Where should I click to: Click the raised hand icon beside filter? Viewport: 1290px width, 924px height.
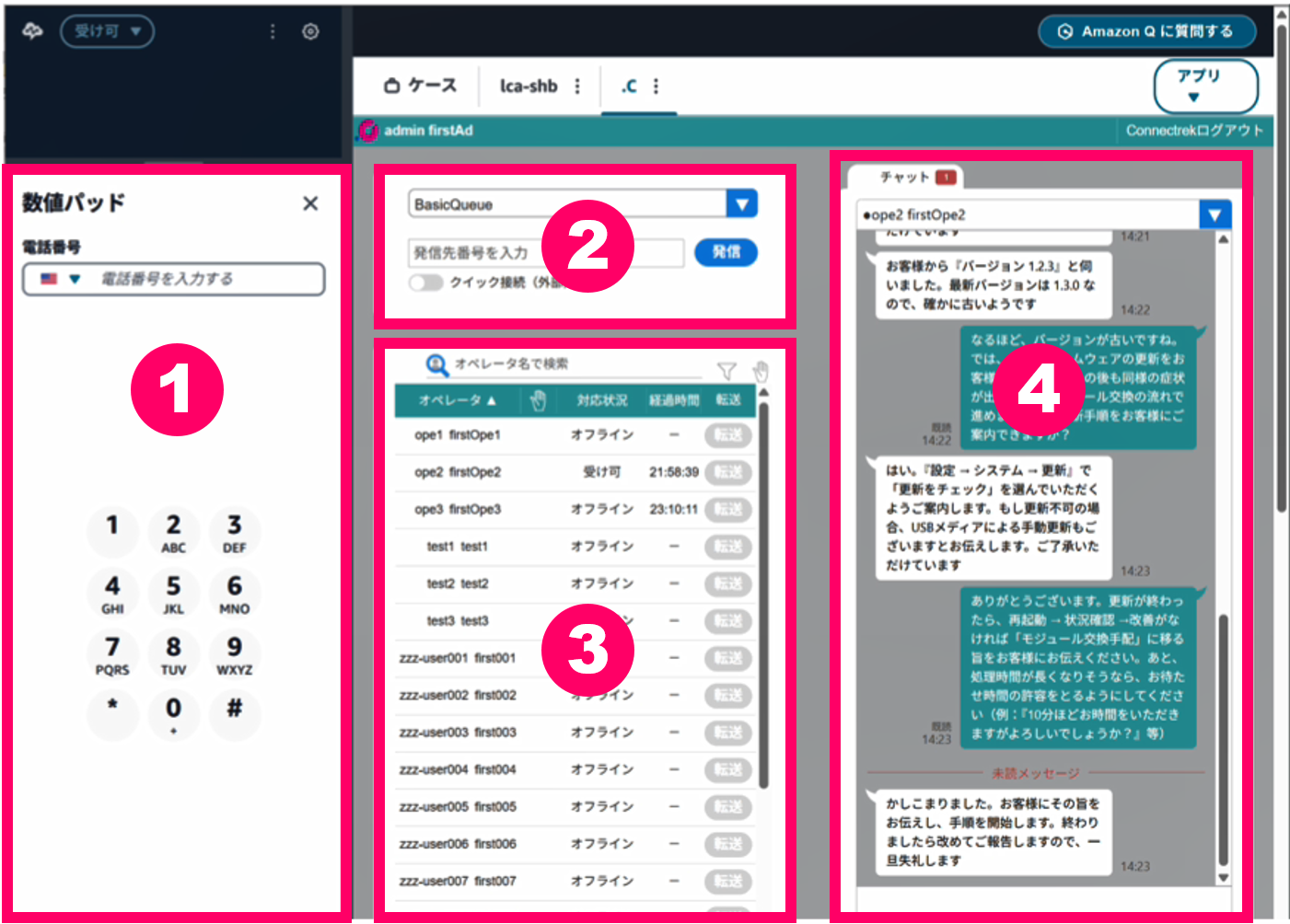pyautogui.click(x=760, y=371)
